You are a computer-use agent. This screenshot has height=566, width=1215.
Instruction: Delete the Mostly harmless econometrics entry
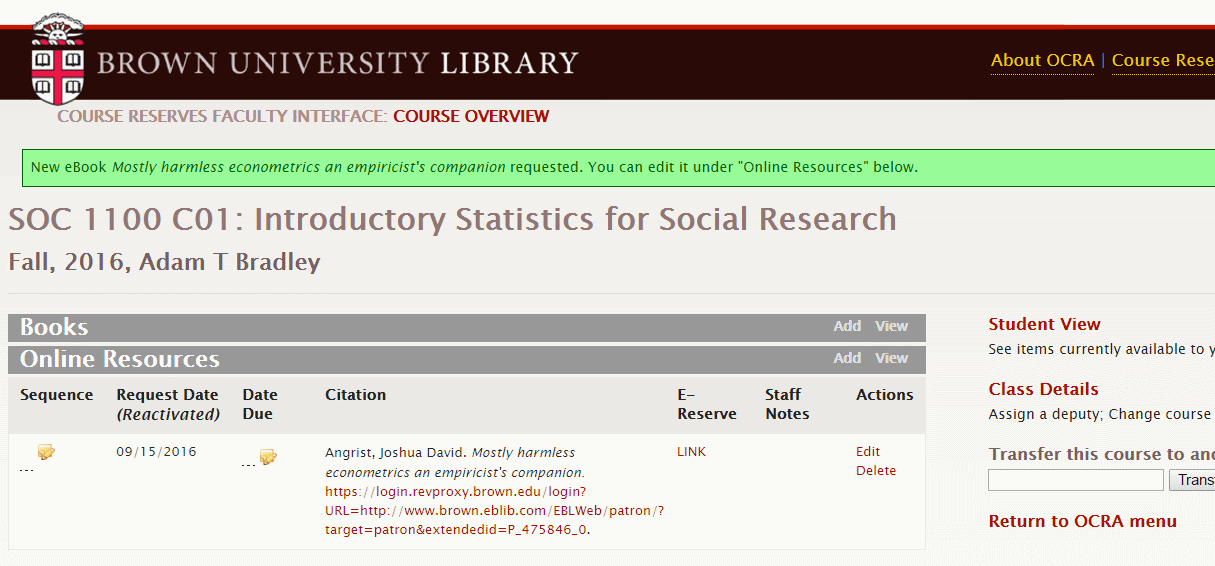pos(876,471)
